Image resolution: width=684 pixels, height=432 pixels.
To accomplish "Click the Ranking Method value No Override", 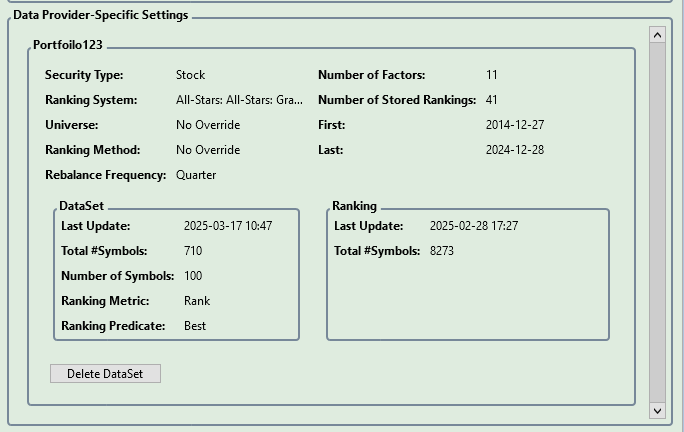I will [208, 150].
